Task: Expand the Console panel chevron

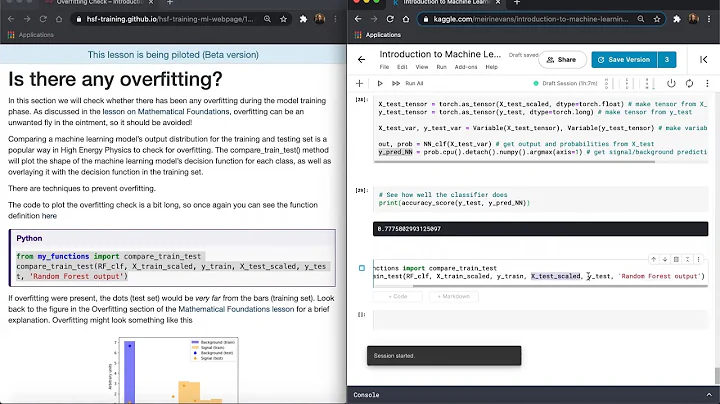Action: point(709,395)
